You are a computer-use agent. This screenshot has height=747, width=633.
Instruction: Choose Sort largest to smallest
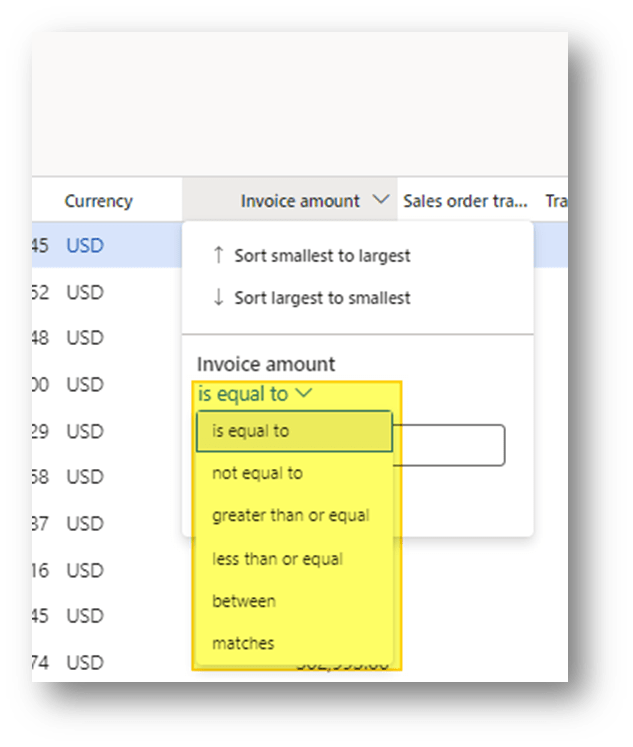pyautogui.click(x=322, y=298)
